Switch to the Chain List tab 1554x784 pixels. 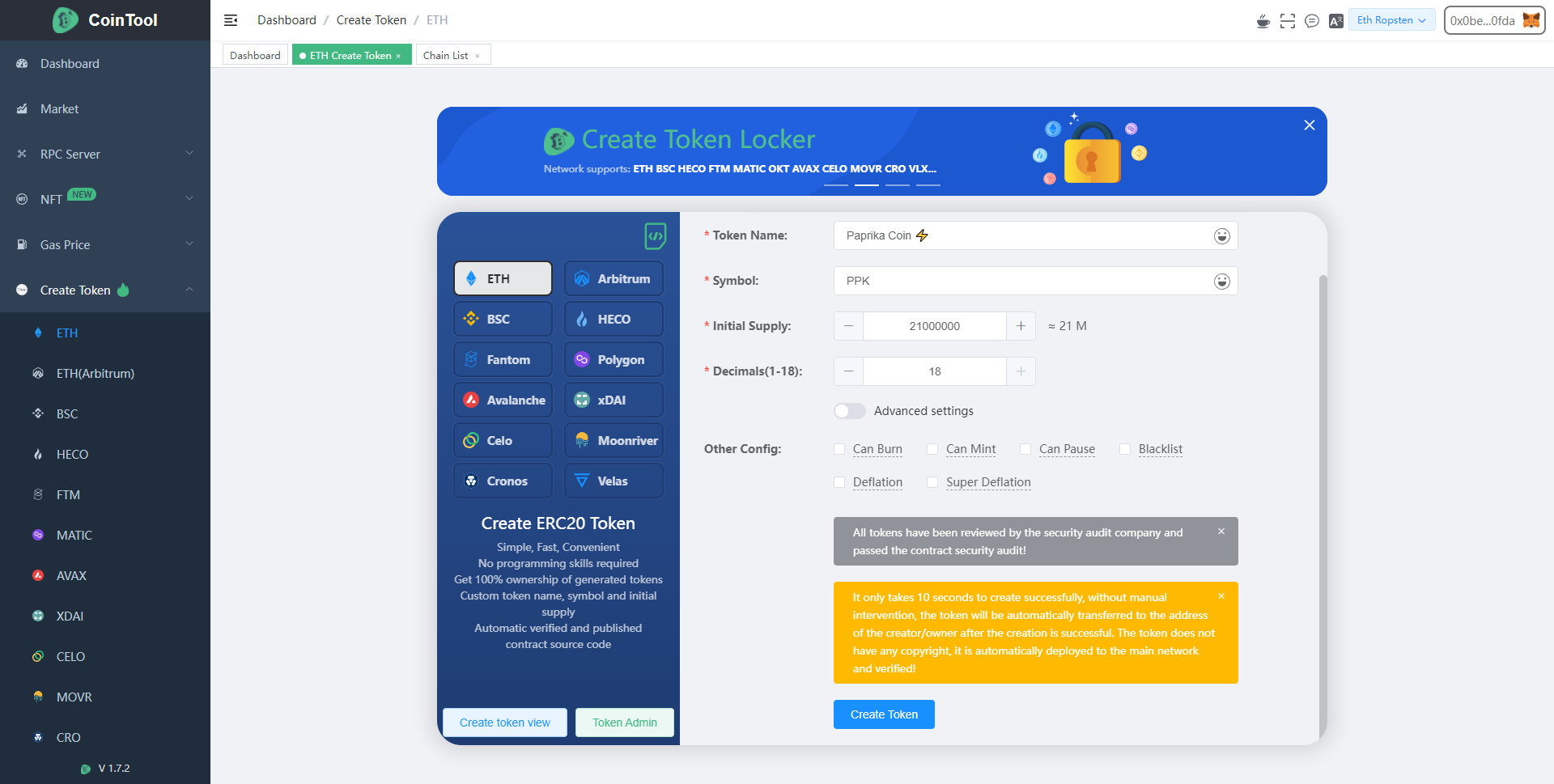(x=445, y=54)
